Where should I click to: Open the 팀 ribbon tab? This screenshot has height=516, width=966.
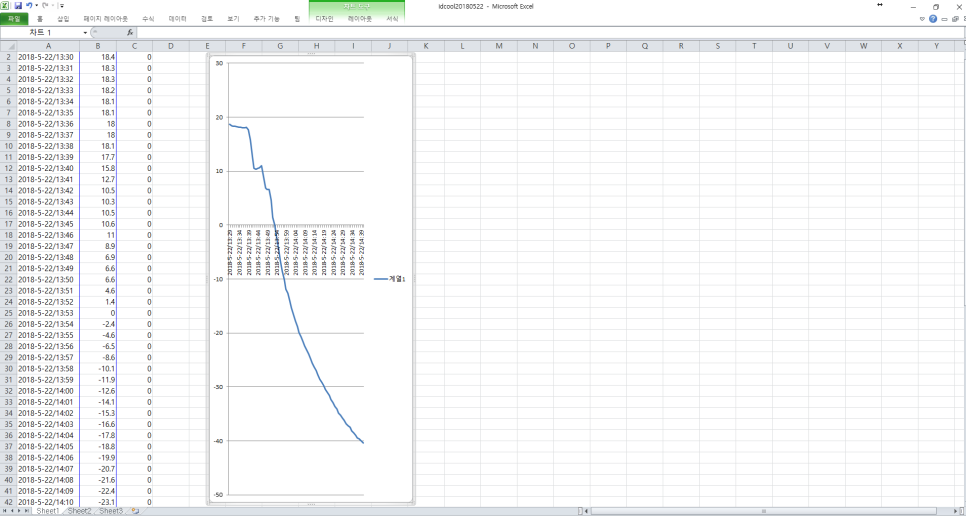297,19
